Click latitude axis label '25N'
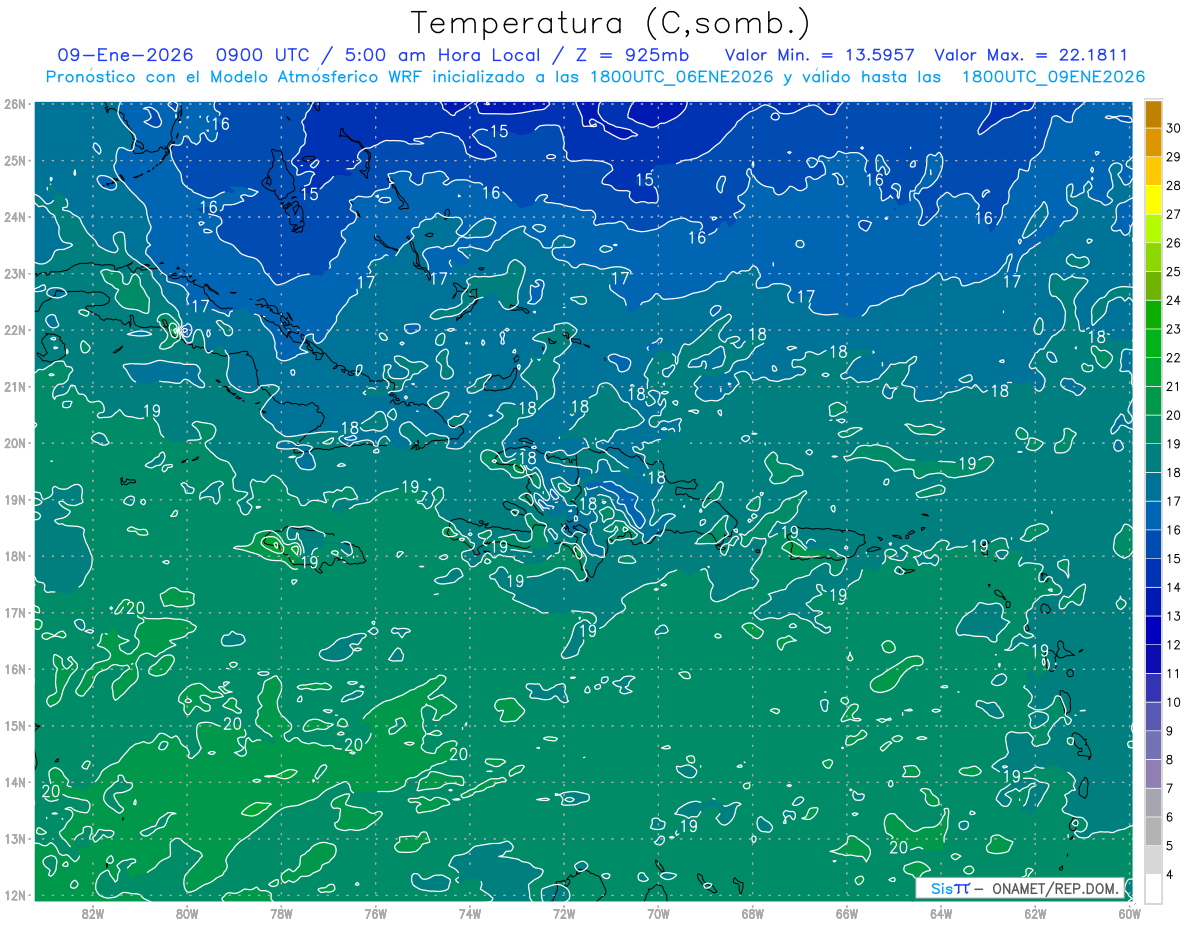 pos(16,160)
